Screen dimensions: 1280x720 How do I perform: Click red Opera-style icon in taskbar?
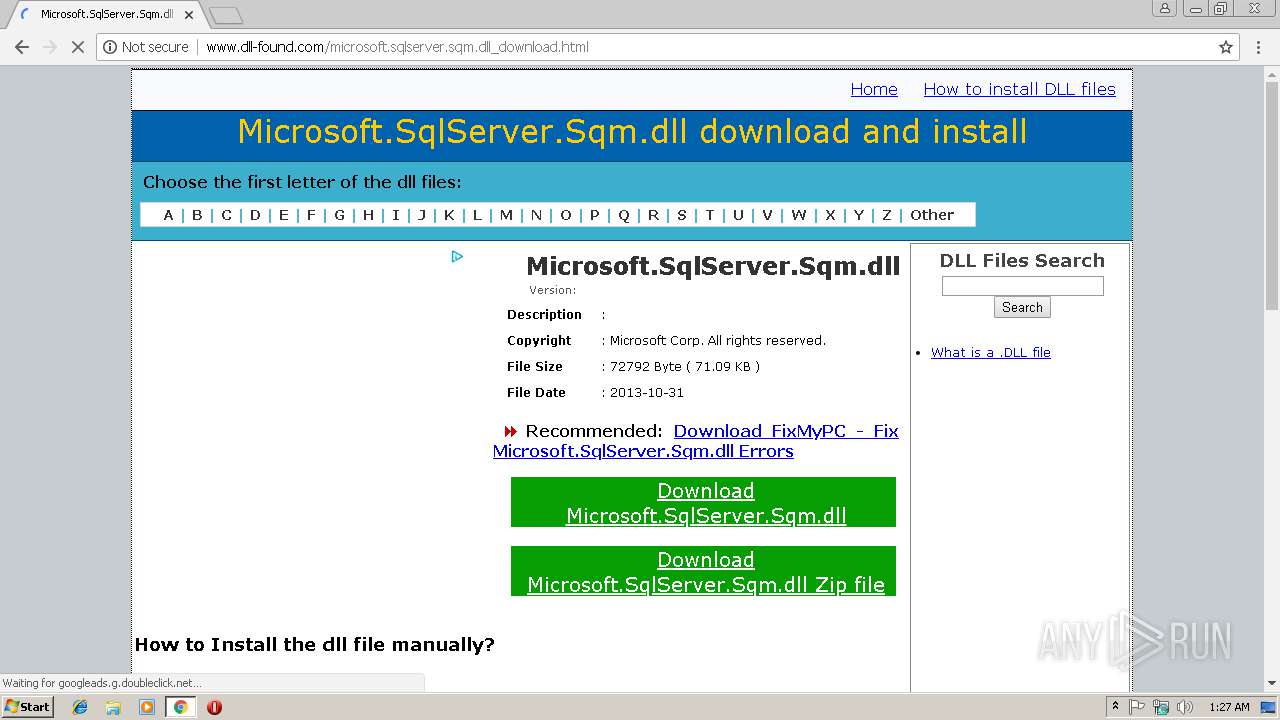[214, 707]
